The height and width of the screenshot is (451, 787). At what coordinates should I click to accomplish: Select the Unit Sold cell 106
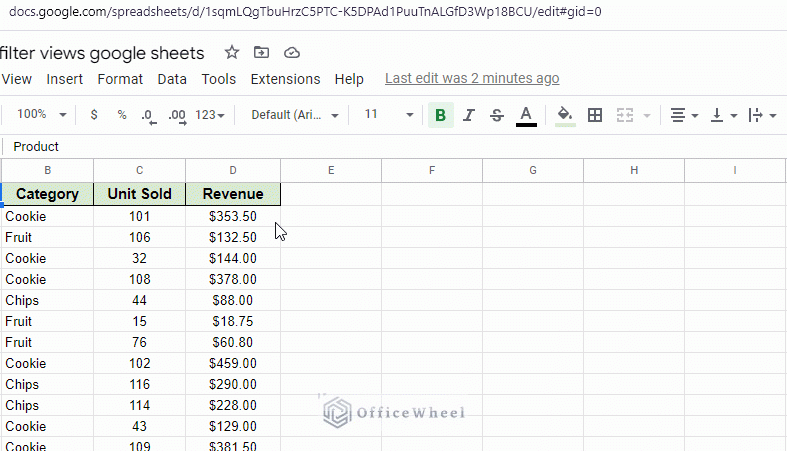[140, 237]
